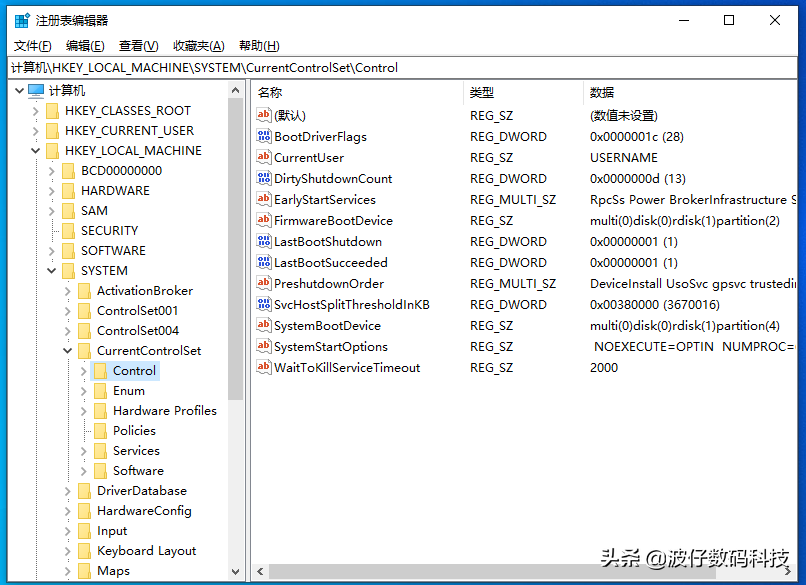
Task: Expand the HKEY_CLASSES_ROOT node arrow
Action: point(35,111)
